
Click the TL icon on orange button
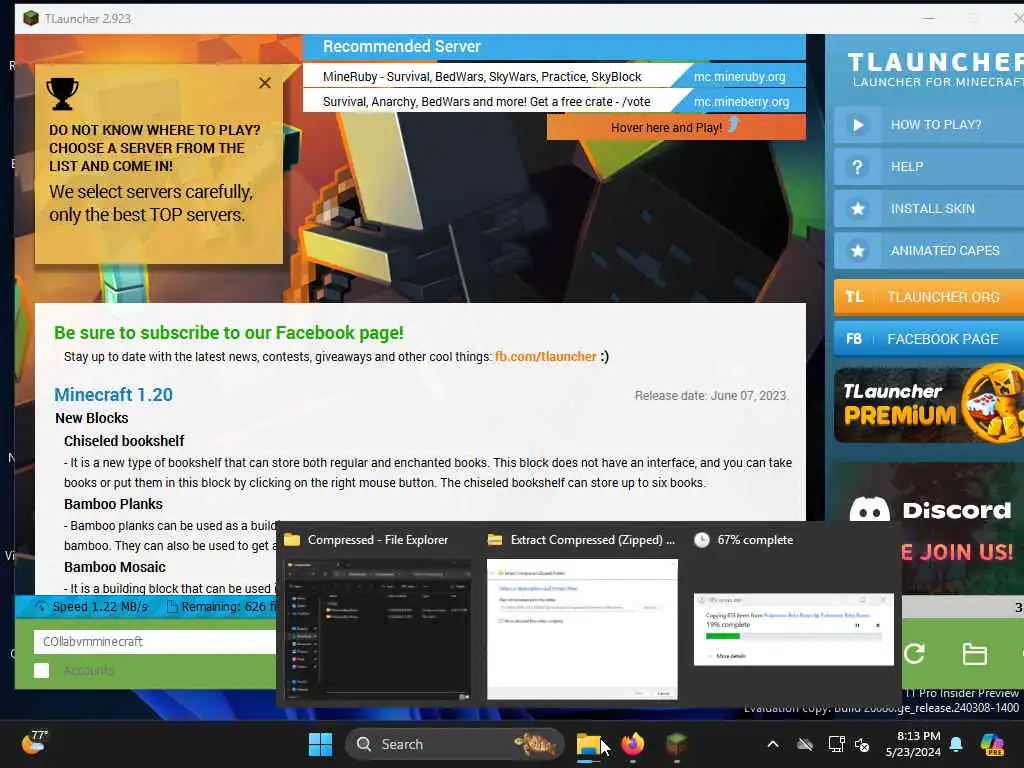(x=854, y=297)
